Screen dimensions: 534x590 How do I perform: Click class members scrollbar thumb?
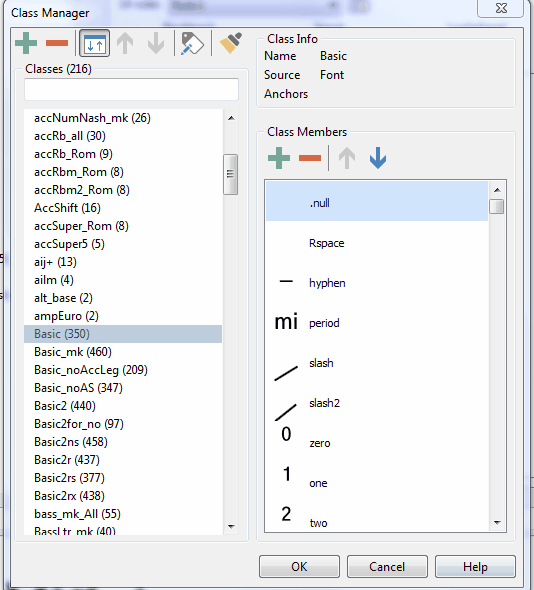(x=497, y=207)
